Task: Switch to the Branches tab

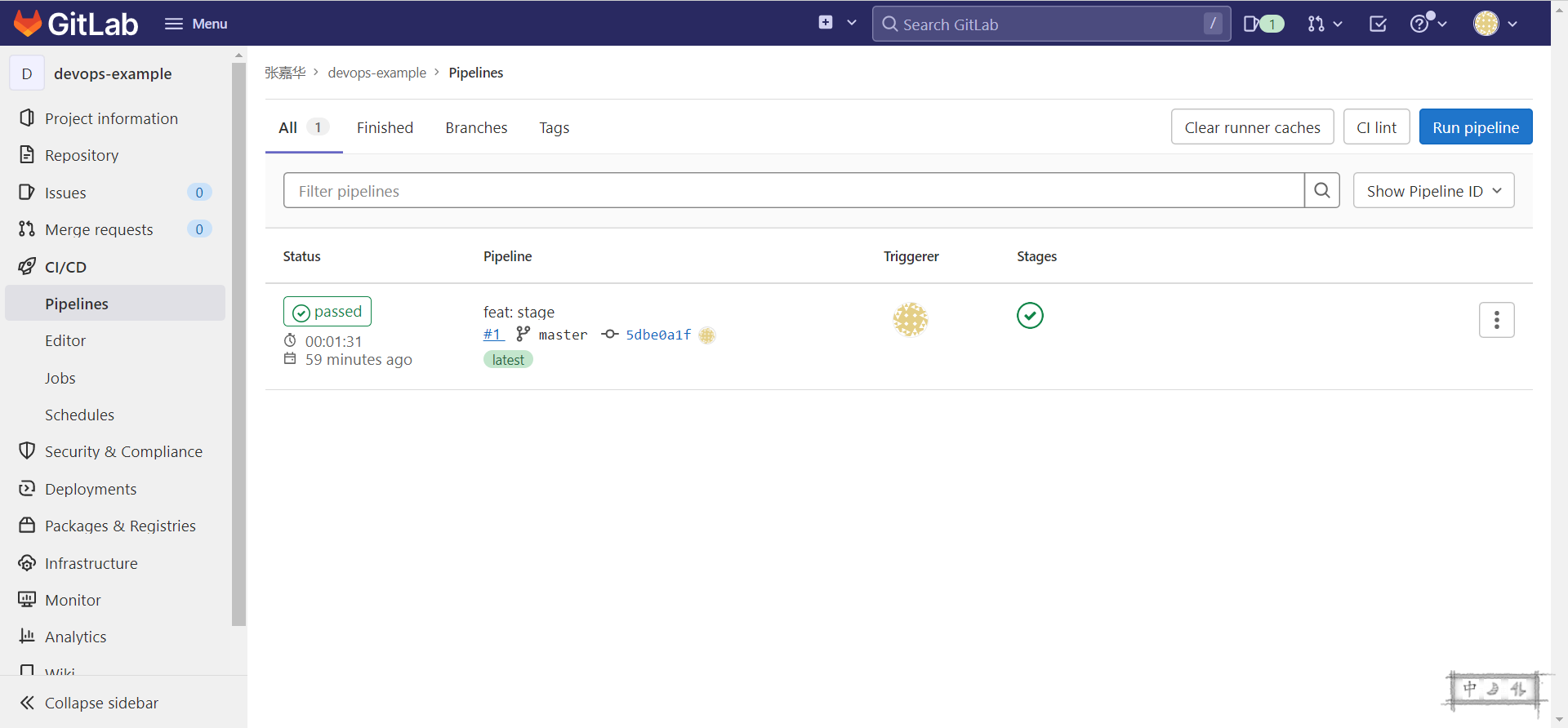Action: pyautogui.click(x=476, y=127)
